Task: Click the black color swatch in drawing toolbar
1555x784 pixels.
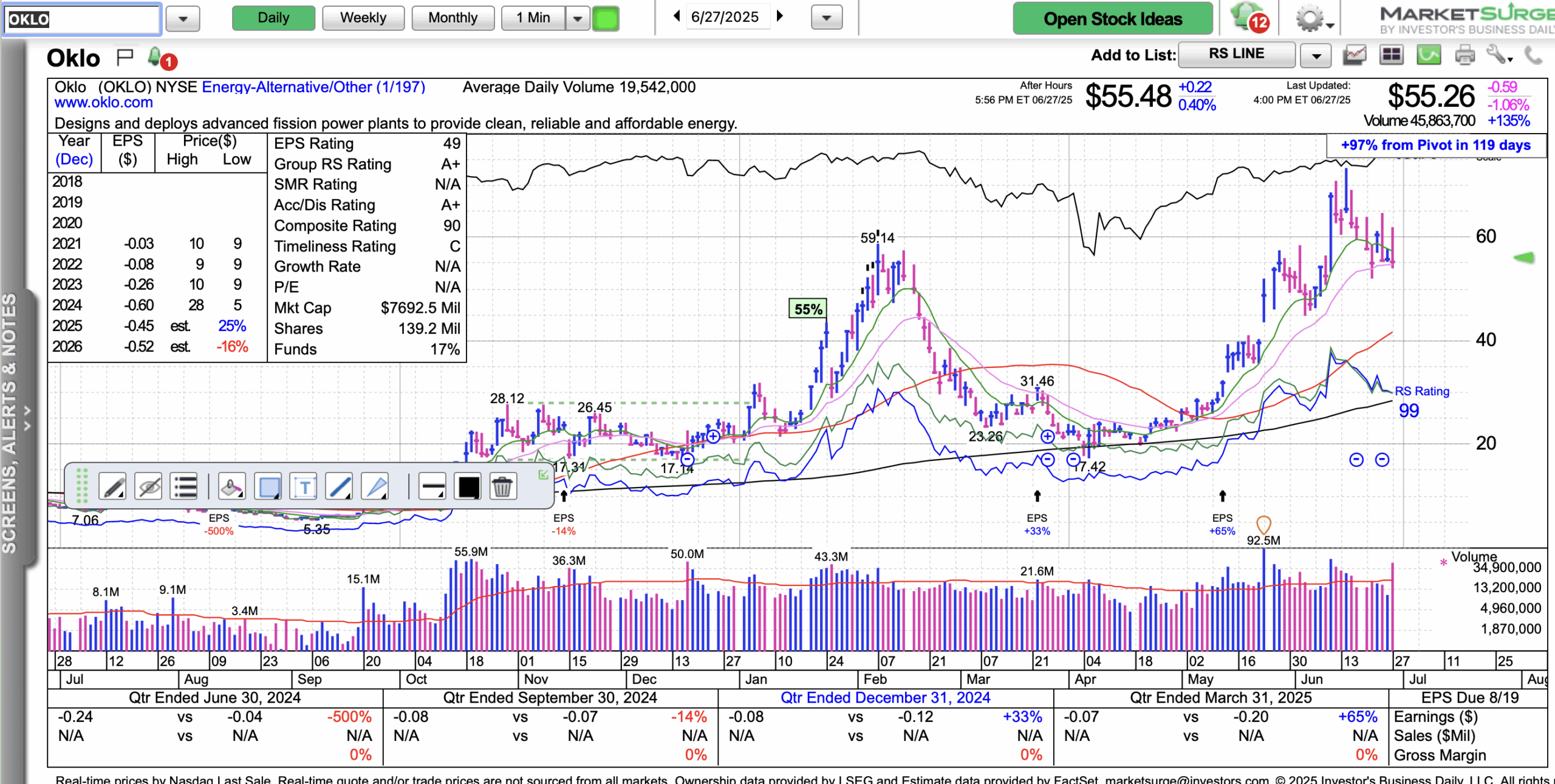Action: [x=468, y=487]
